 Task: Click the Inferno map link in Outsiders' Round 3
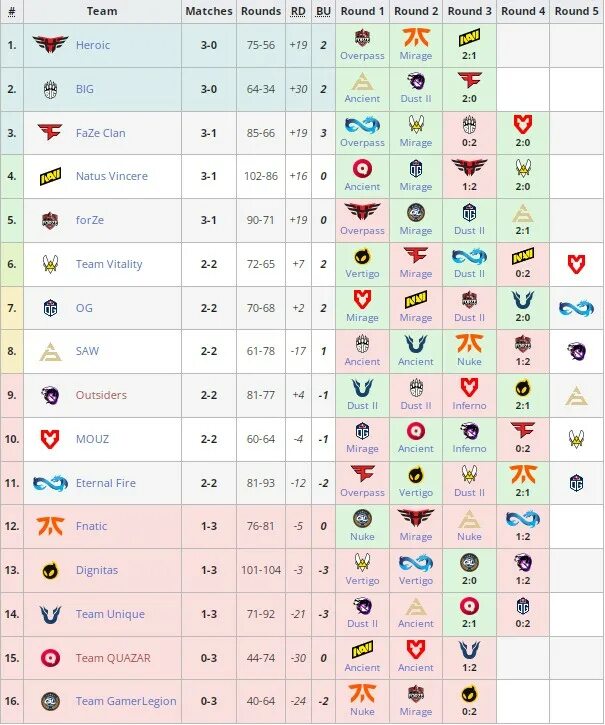pos(469,406)
